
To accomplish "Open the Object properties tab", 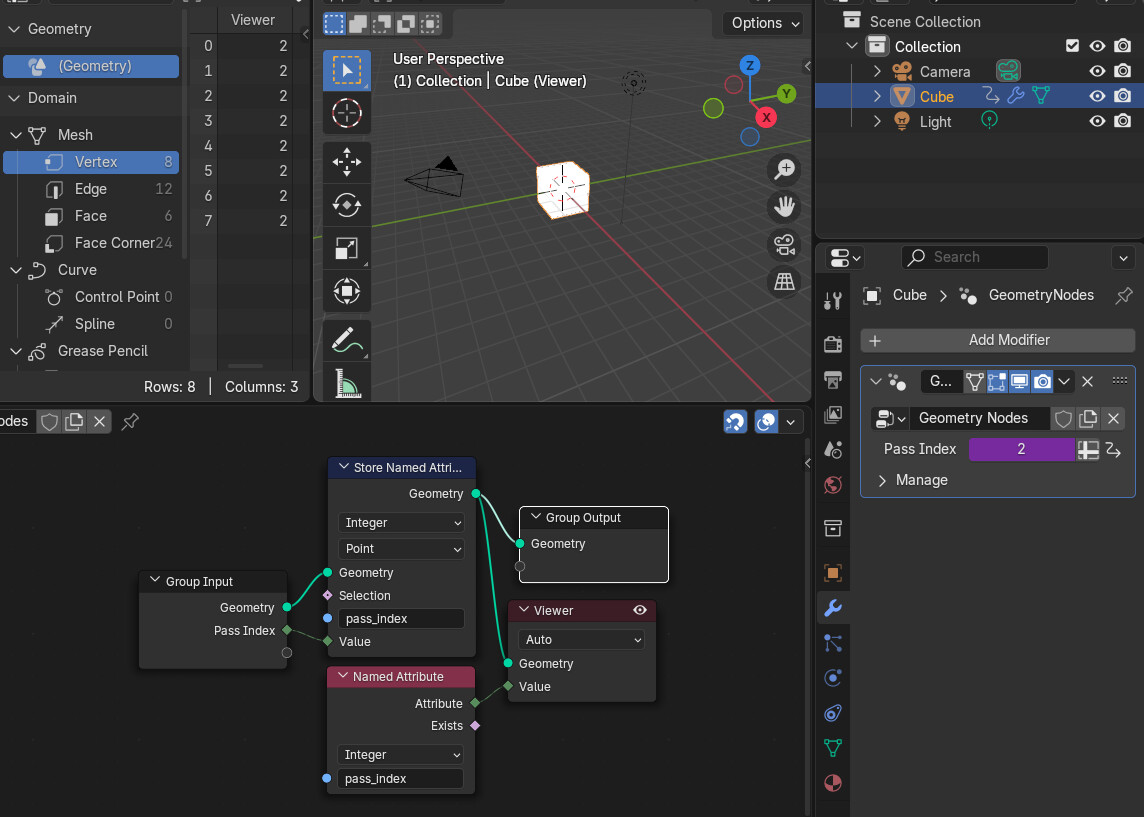I will pyautogui.click(x=832, y=573).
